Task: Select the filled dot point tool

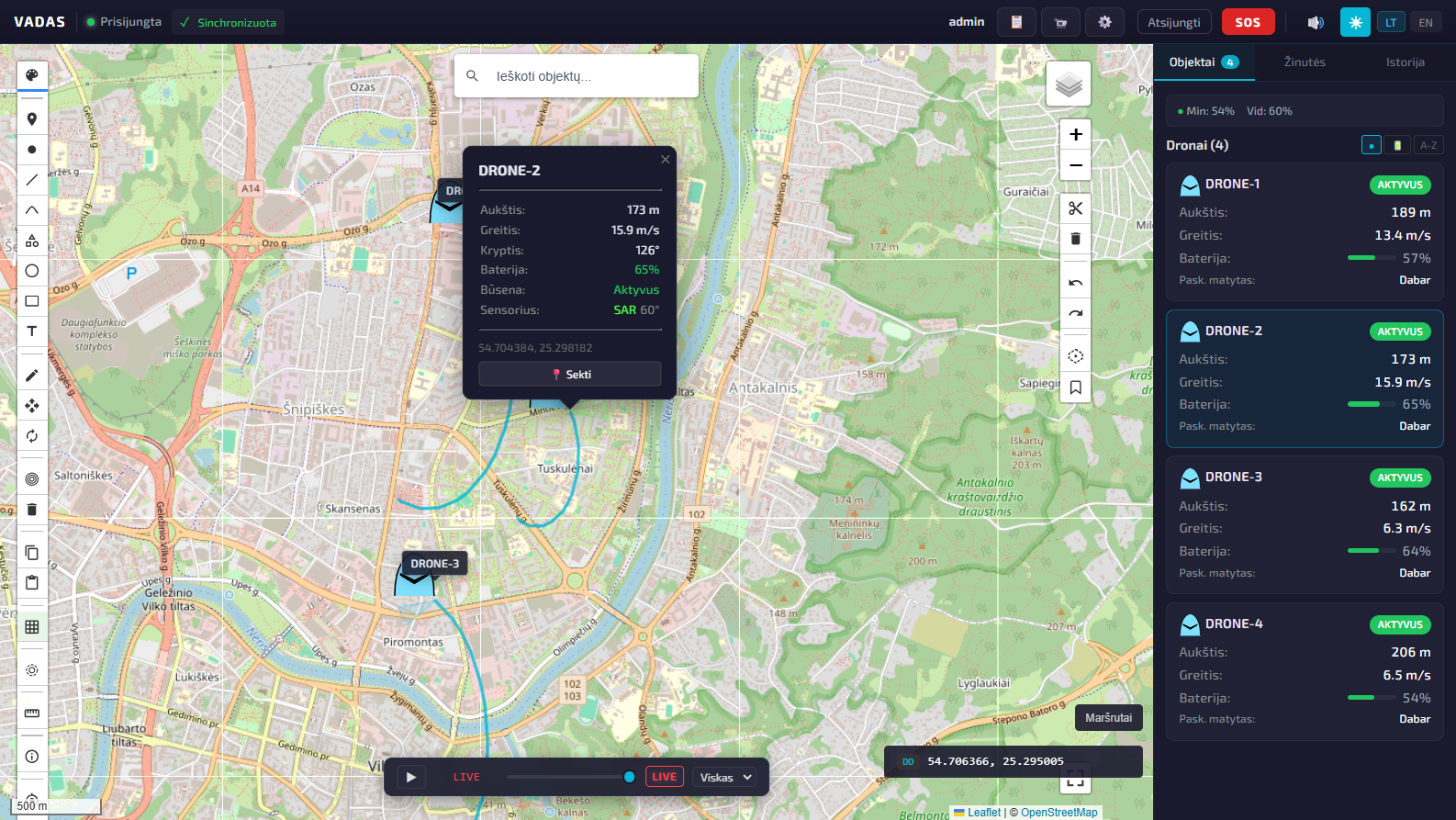Action: click(32, 150)
